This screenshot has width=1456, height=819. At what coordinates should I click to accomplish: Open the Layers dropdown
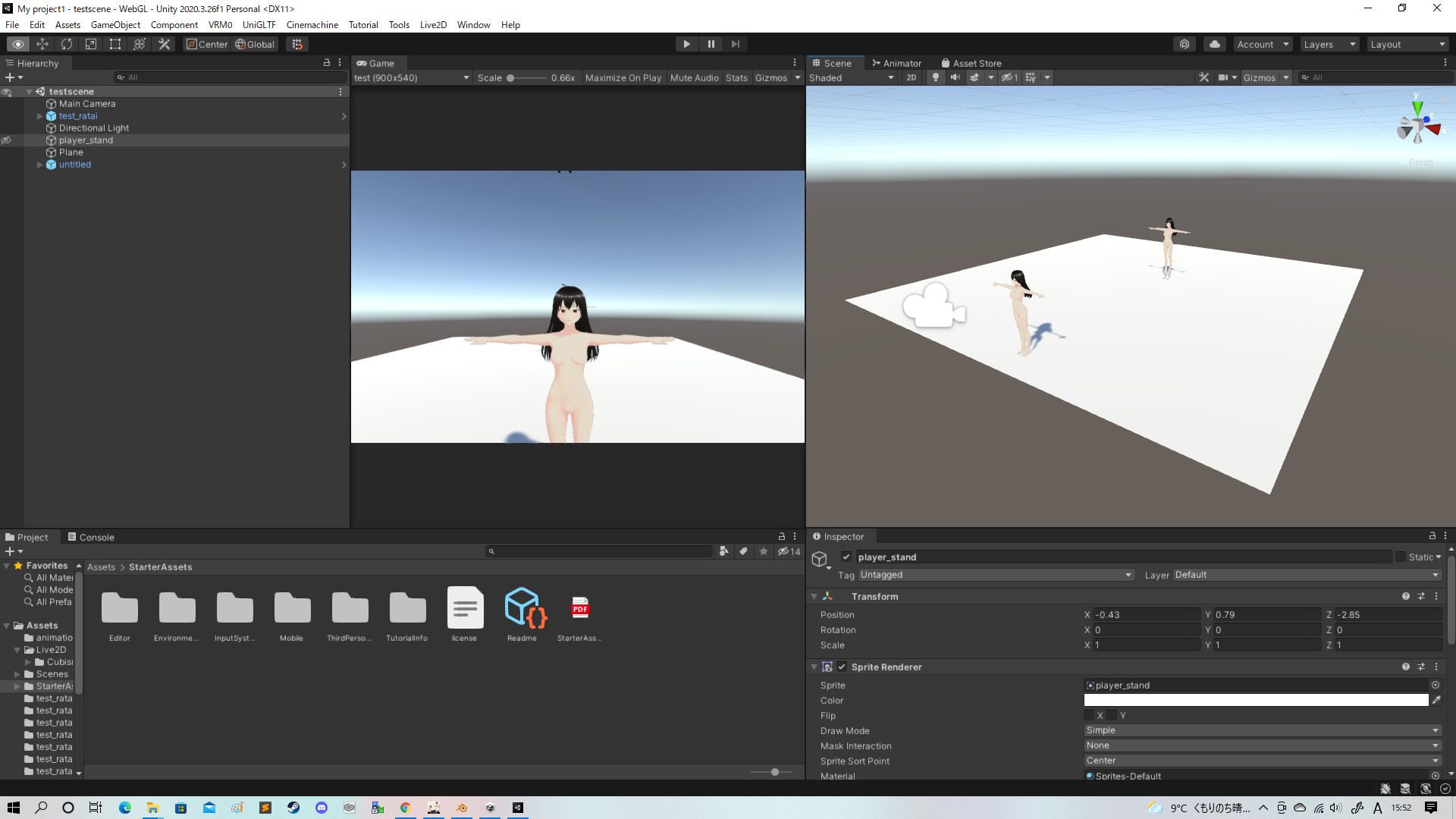[x=1329, y=44]
